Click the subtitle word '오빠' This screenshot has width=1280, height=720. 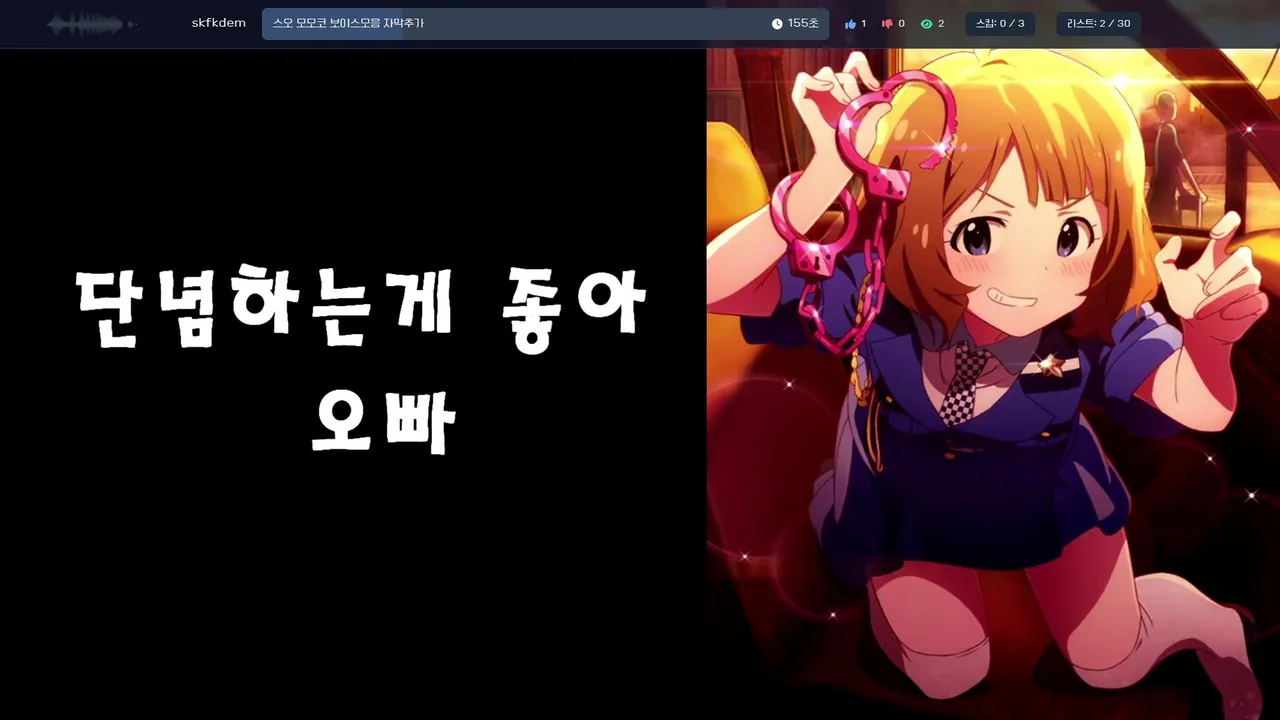(x=384, y=420)
